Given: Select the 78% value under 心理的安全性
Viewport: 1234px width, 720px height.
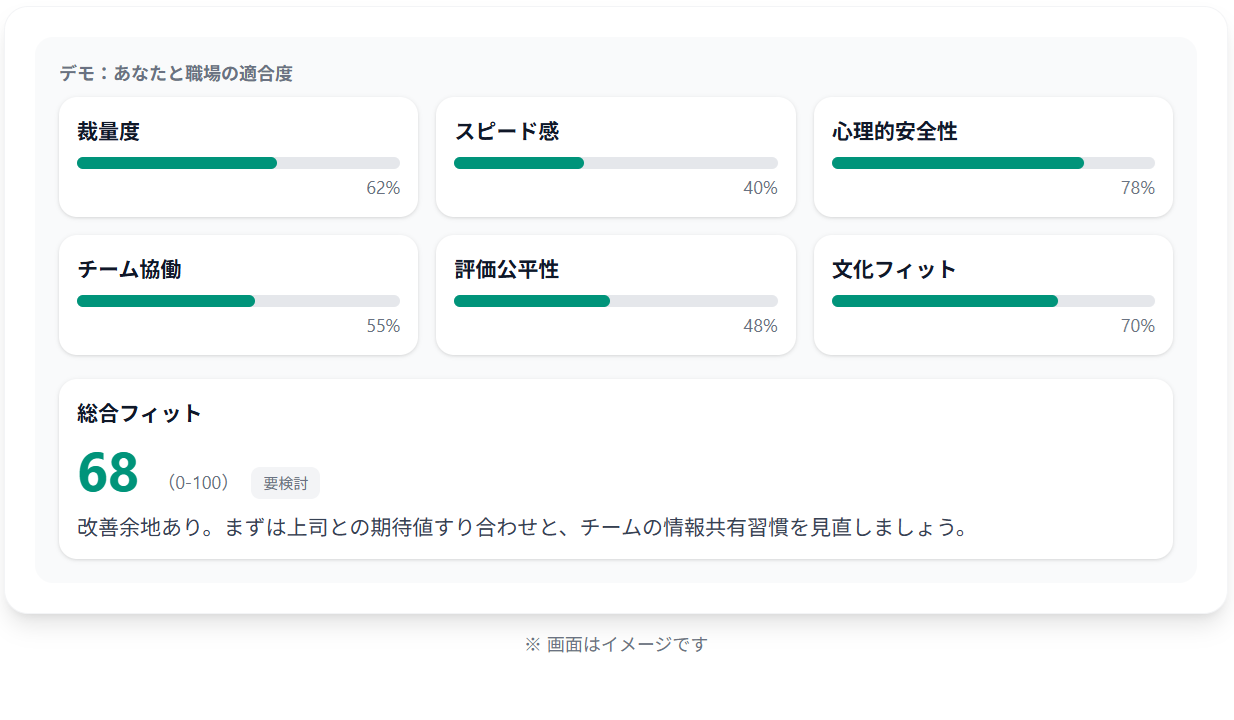Looking at the screenshot, I should 1138,188.
